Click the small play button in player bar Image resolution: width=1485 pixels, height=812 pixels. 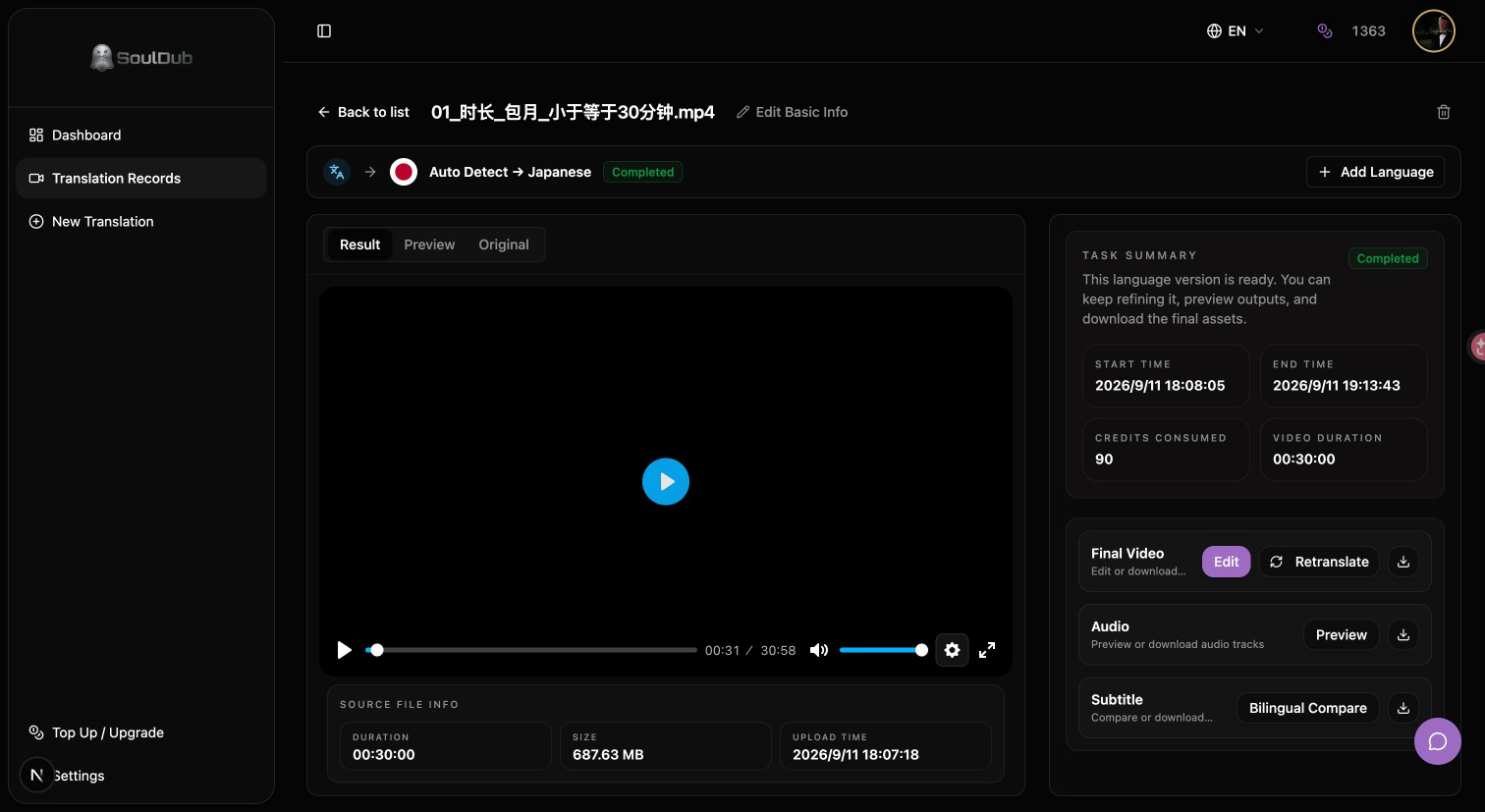coord(344,650)
